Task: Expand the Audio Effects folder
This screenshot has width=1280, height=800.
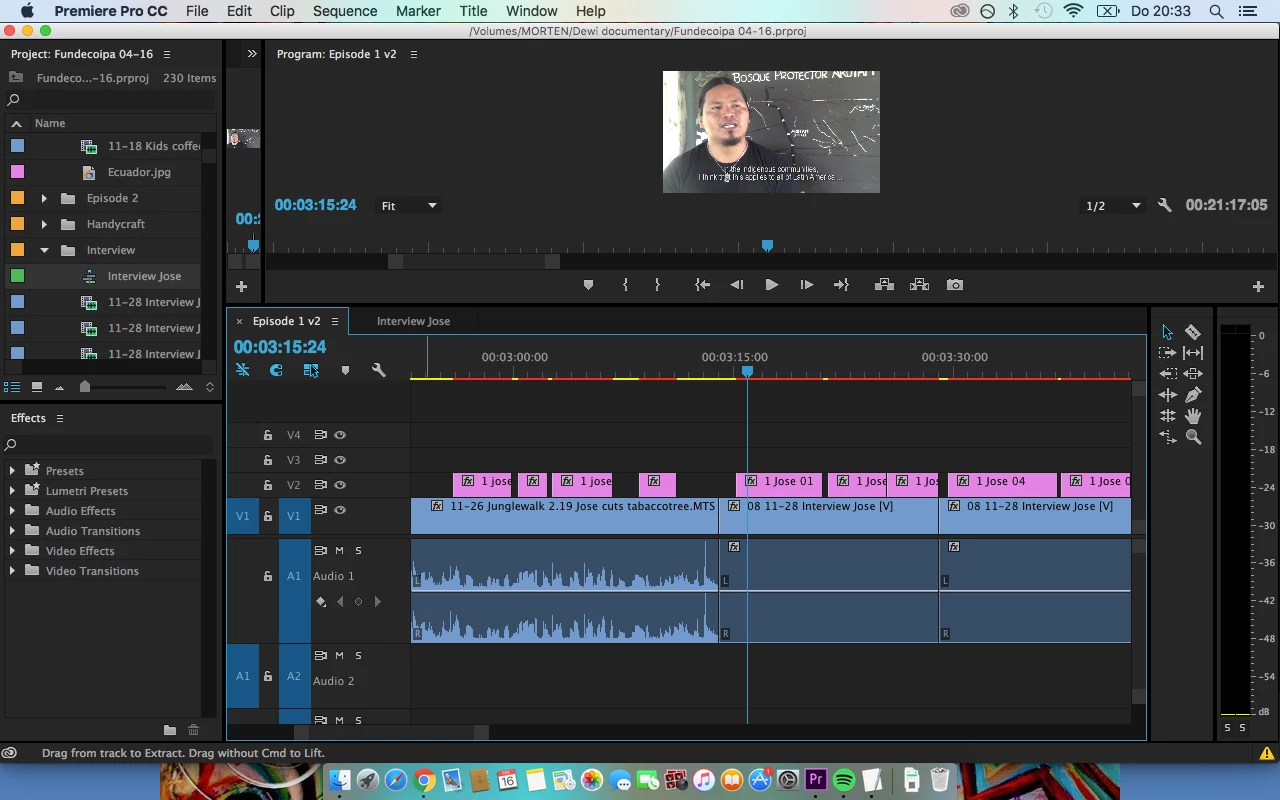Action: coord(12,511)
